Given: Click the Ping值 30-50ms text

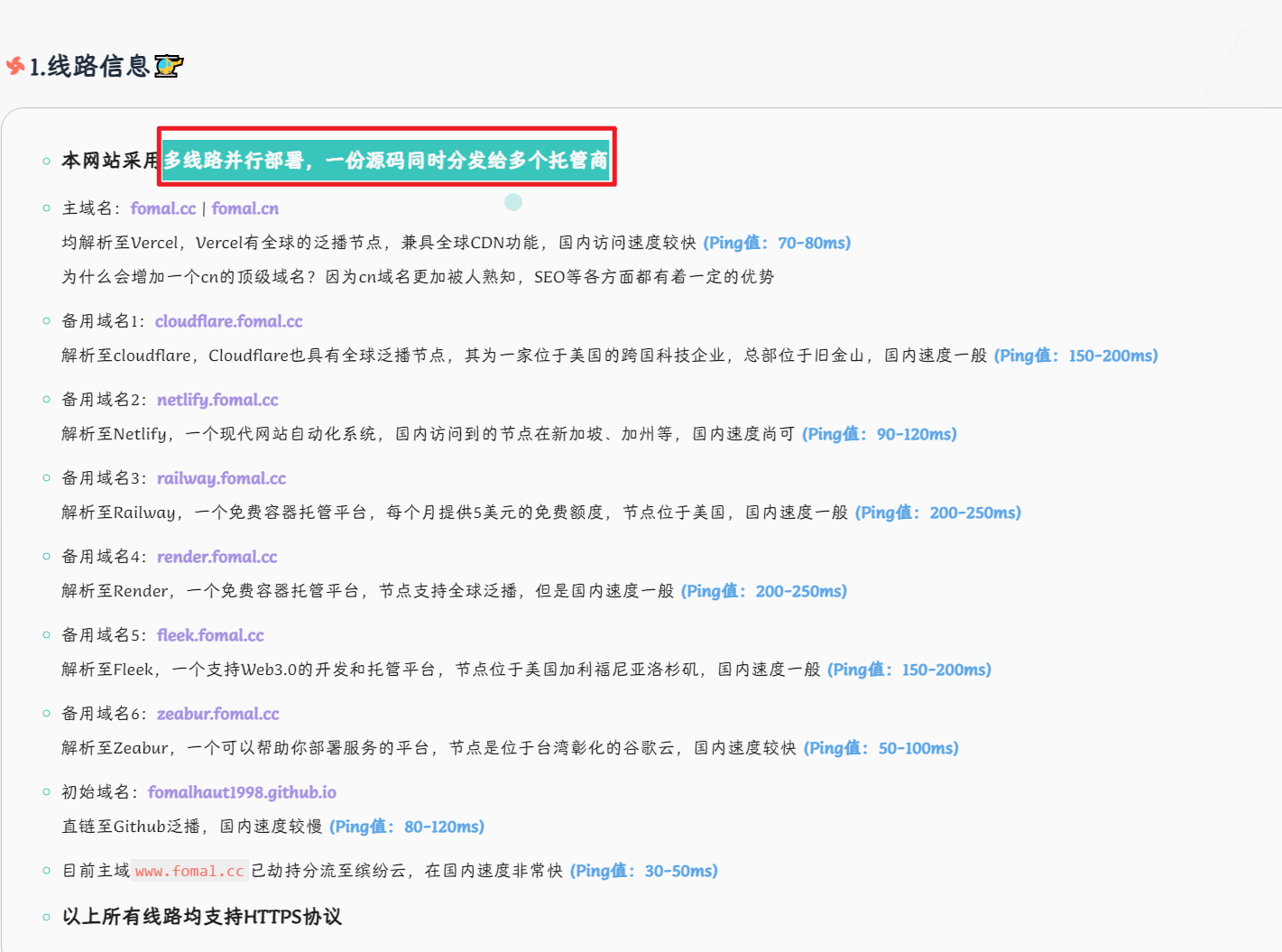Looking at the screenshot, I should tap(643, 871).
